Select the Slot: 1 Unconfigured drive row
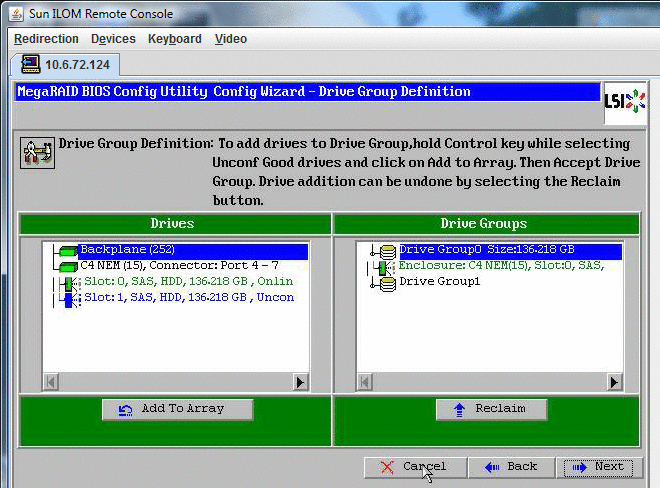Image resolution: width=660 pixels, height=488 pixels. point(189,297)
